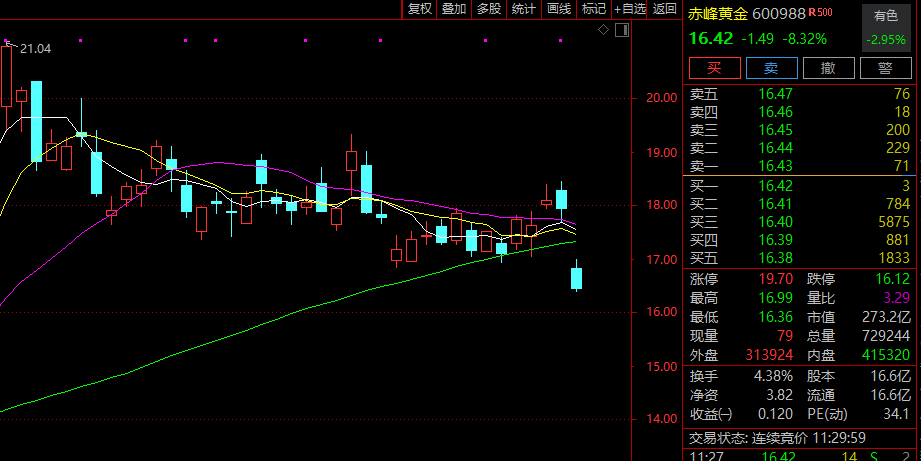This screenshot has width=921, height=461.
Task: Click the 收益(一) value 0.120
Action: [775, 415]
